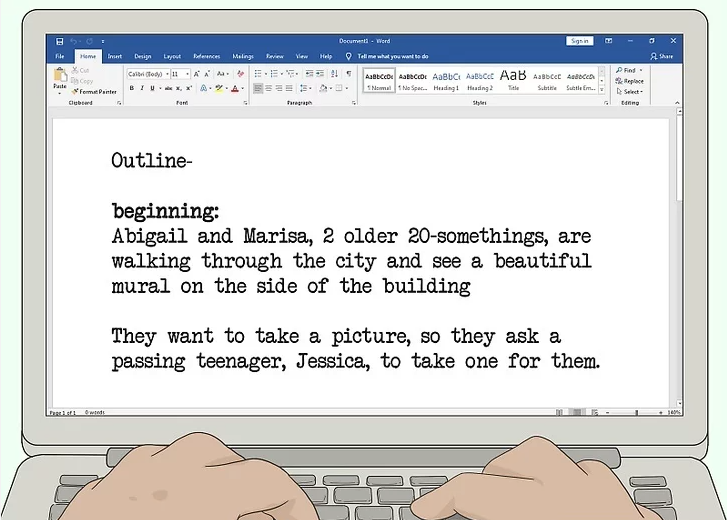Open the References tab
Viewport: 727px width, 520px height.
[x=206, y=57]
